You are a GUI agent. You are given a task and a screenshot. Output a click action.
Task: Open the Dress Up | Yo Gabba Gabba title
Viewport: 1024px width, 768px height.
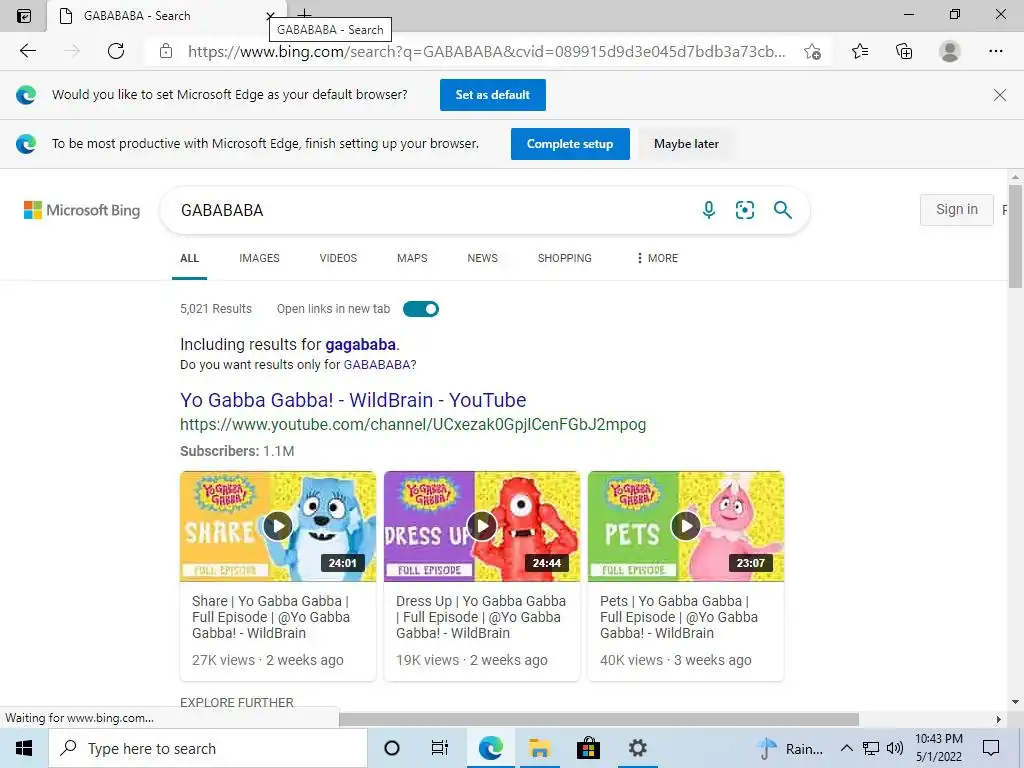coord(481,617)
